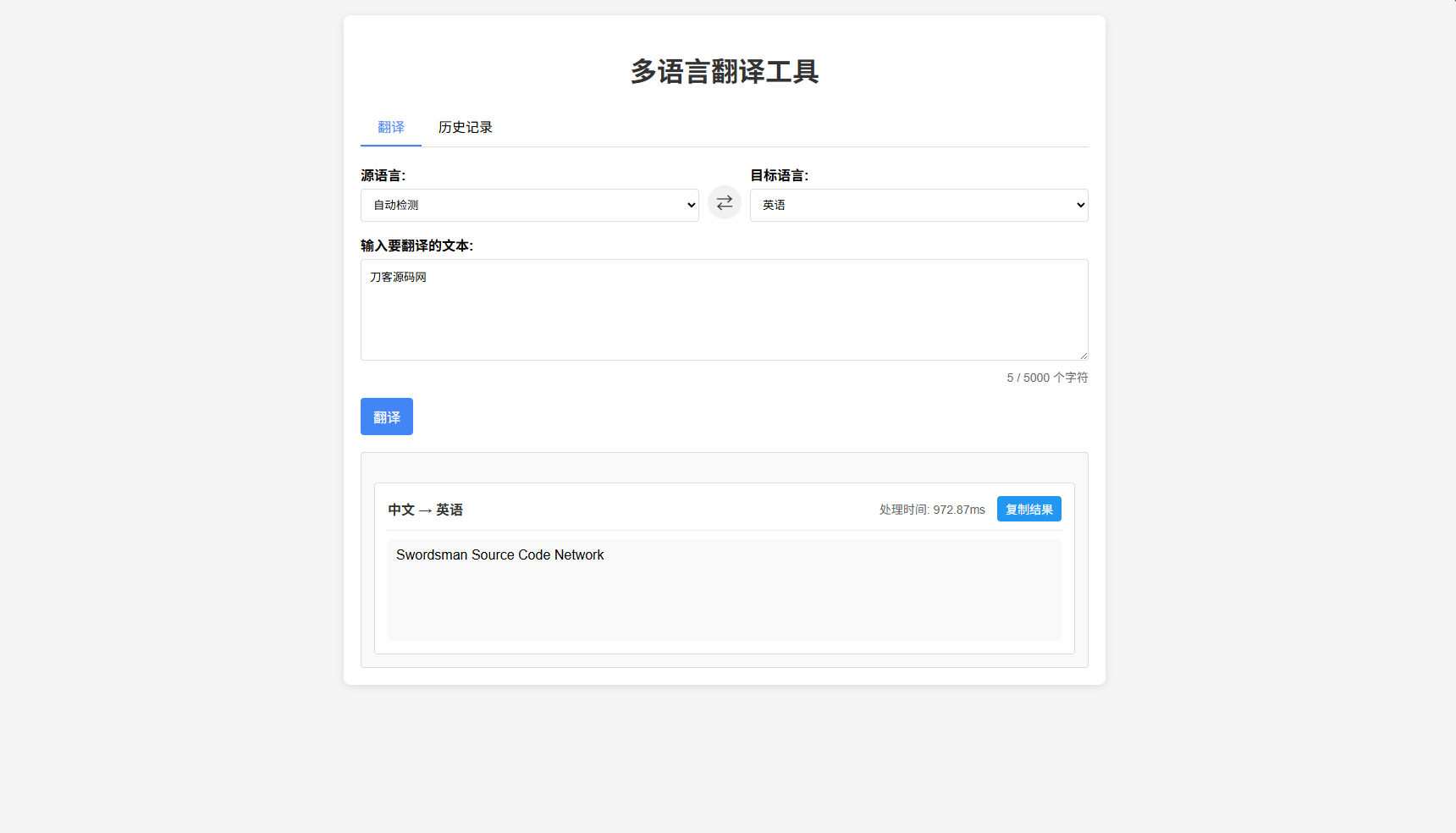Screen dimensions: 1456x833
Task: Click the translated text Swordsman Source Code Network
Action: 499,554
